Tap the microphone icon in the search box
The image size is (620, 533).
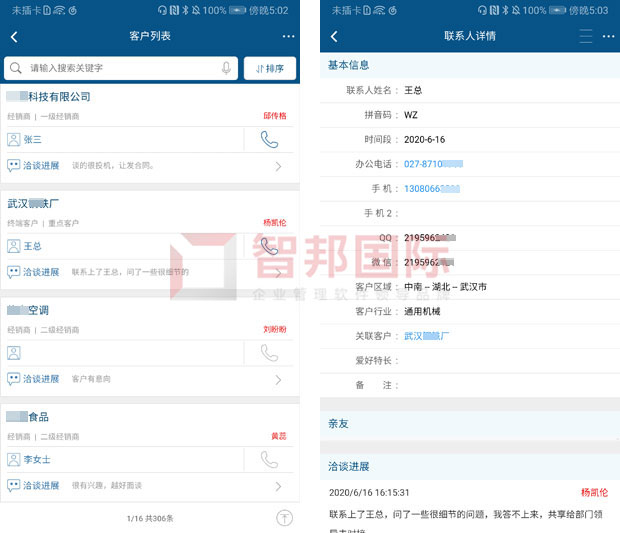click(226, 68)
